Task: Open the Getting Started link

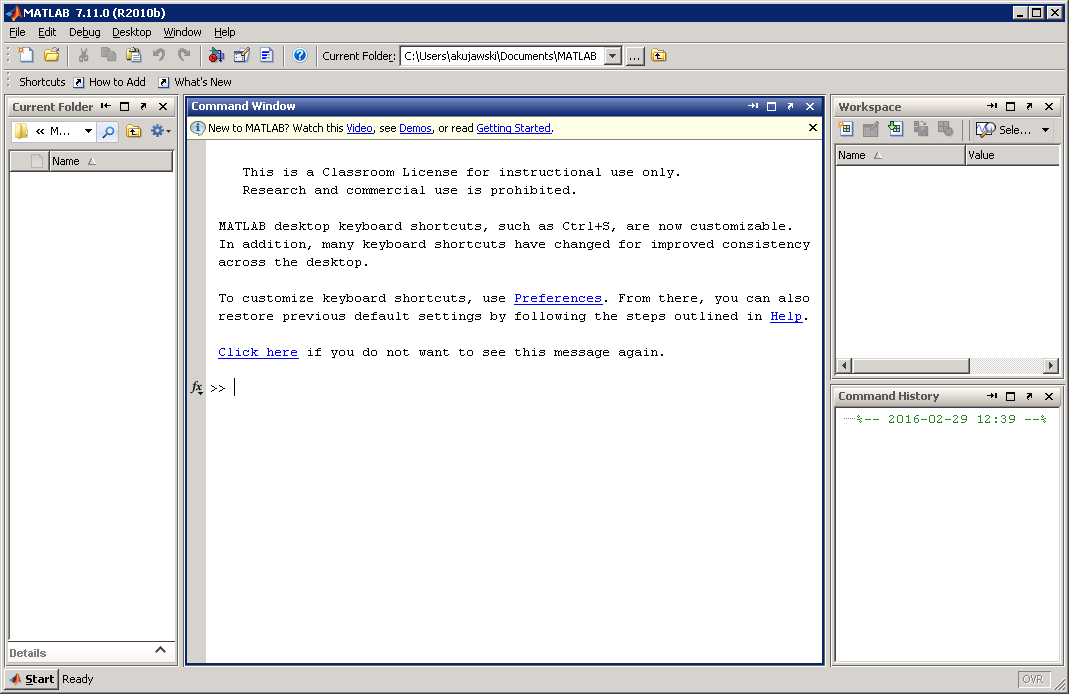Action: click(513, 128)
